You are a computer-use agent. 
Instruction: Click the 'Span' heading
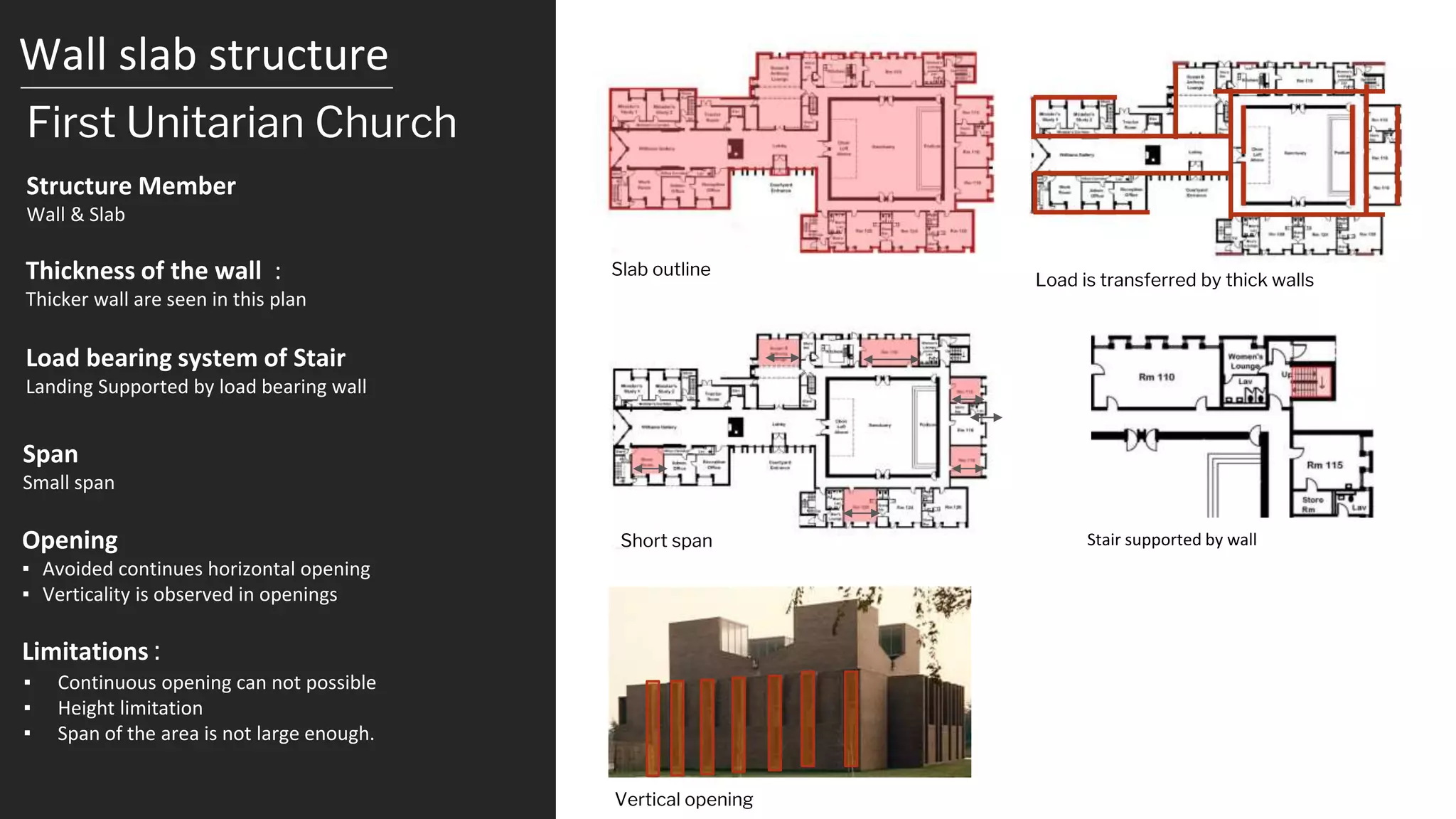[x=50, y=454]
